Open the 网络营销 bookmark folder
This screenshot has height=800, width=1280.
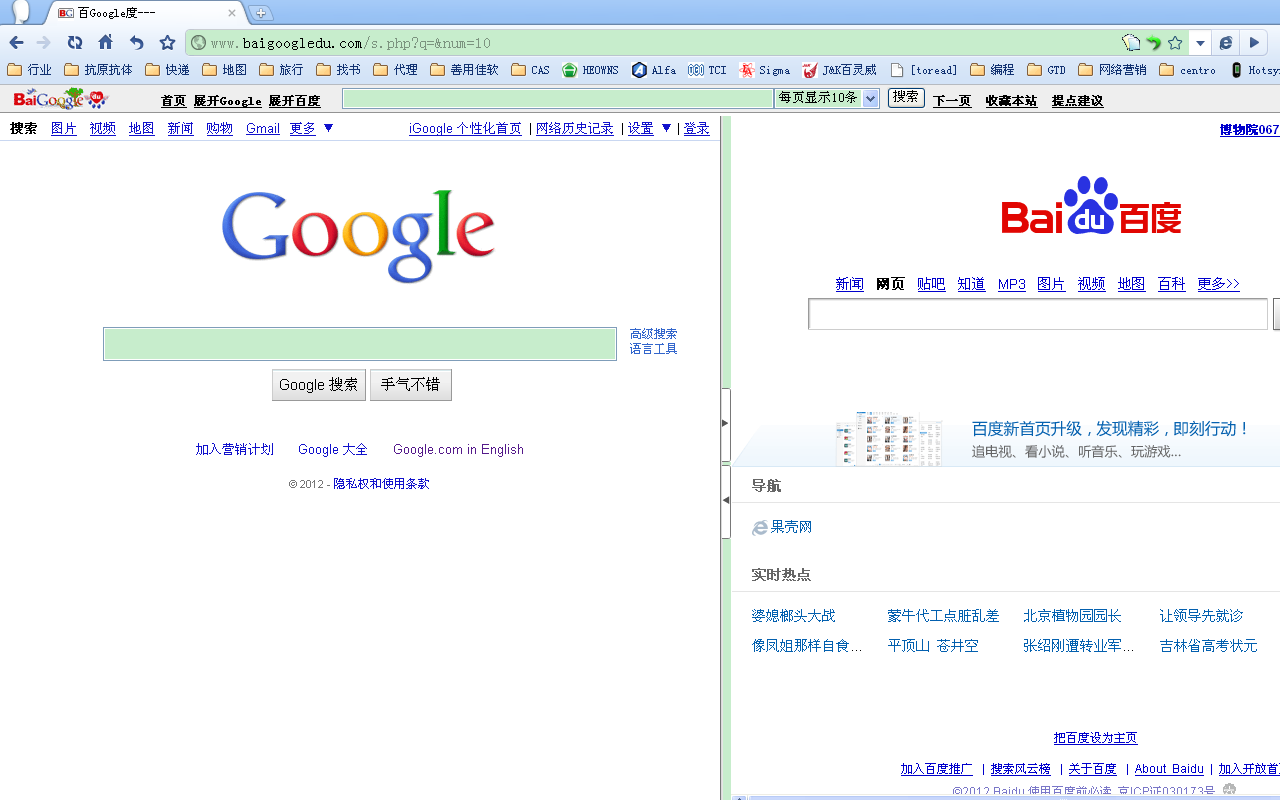click(x=1112, y=70)
